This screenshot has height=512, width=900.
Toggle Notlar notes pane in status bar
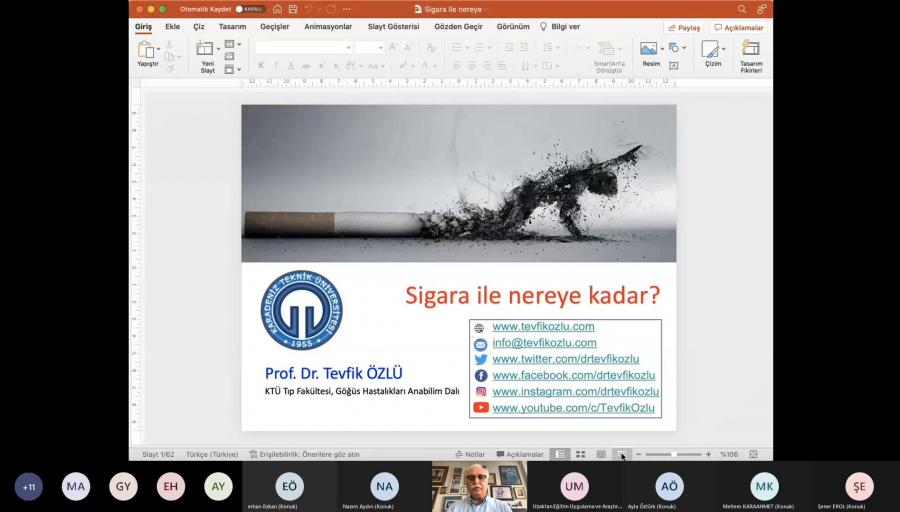469,454
